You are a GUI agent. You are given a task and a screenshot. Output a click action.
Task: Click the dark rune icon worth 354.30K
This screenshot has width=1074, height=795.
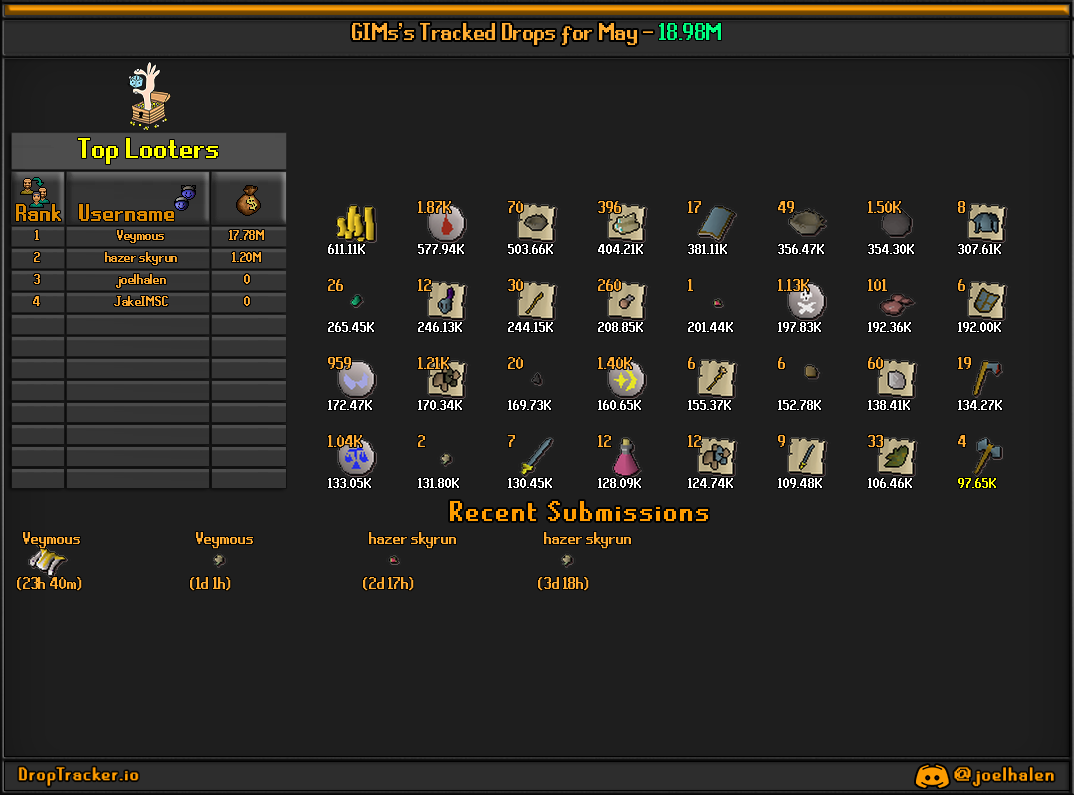tap(896, 224)
